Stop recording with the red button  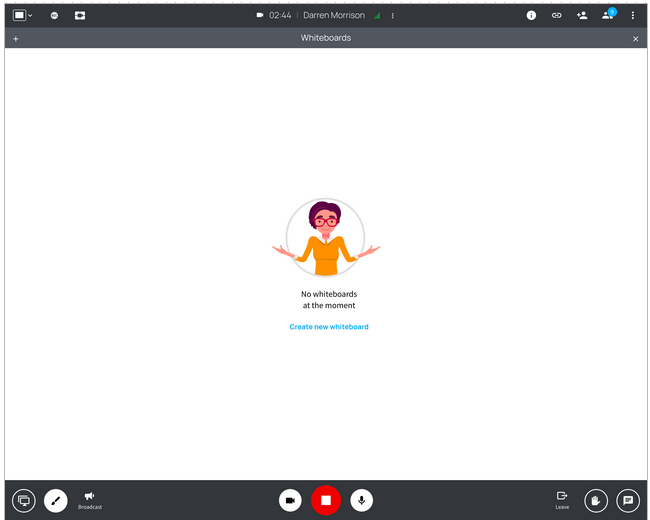pos(326,500)
